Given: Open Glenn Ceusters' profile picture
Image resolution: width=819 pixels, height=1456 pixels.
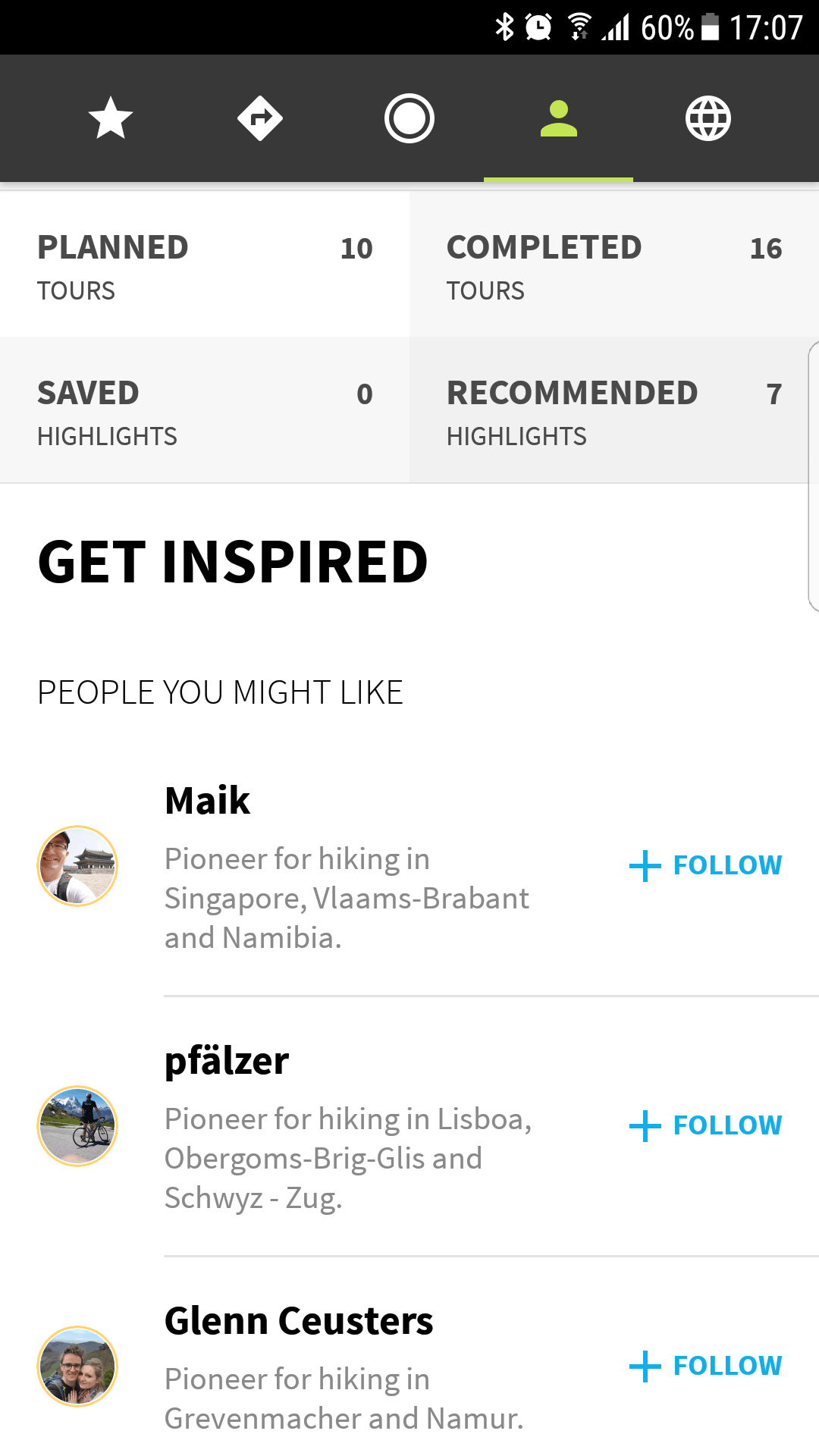Looking at the screenshot, I should point(77,1367).
